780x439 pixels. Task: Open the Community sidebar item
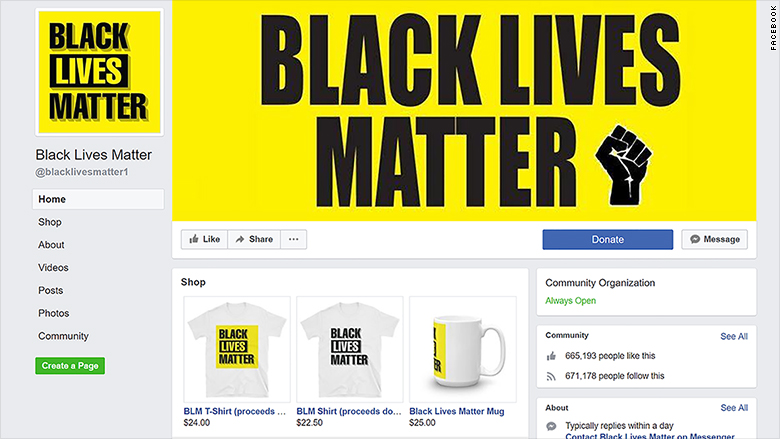(63, 336)
